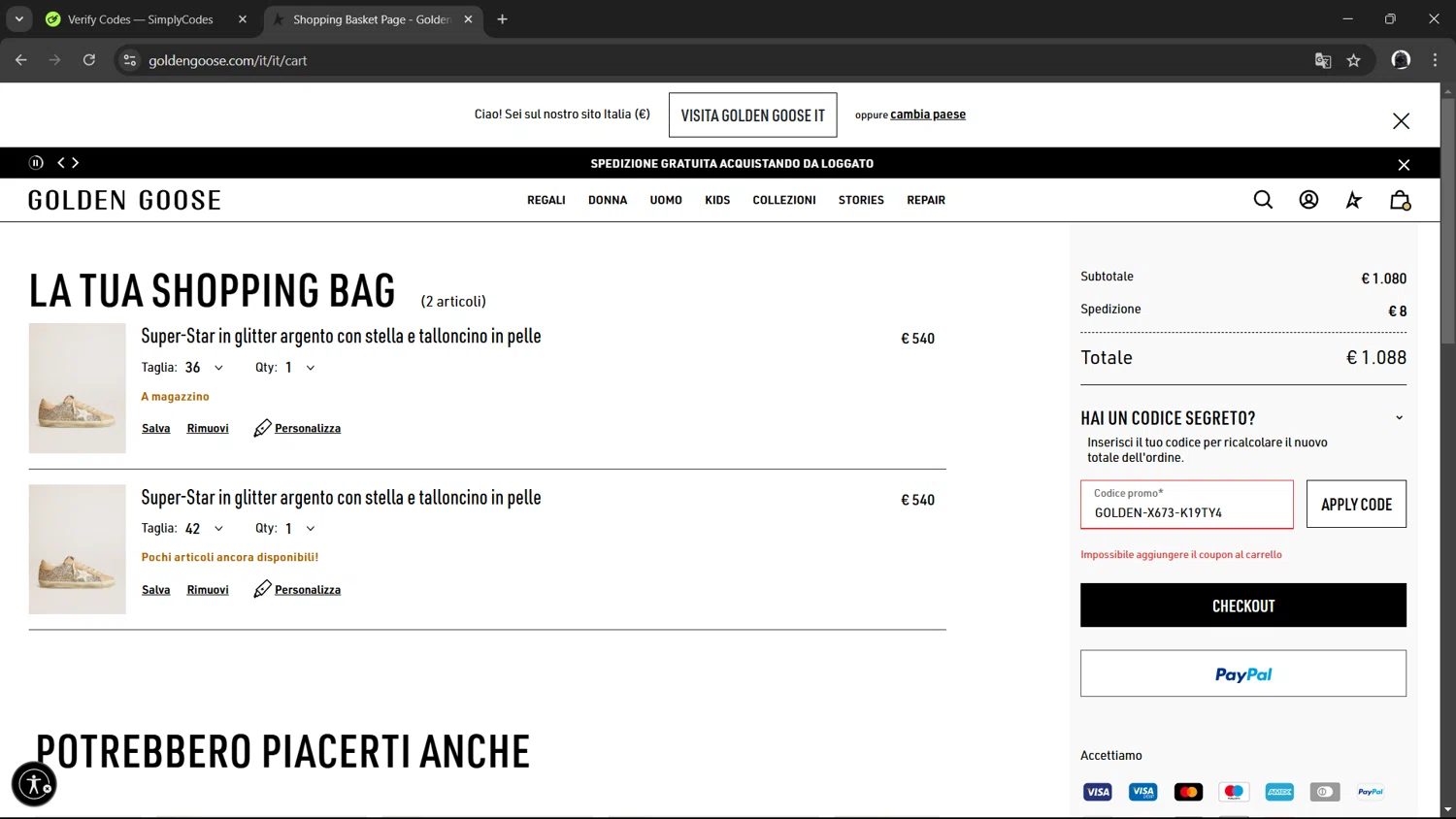Screen dimensions: 1456x819
Task: View site information icon in address bar
Action: 129,60
